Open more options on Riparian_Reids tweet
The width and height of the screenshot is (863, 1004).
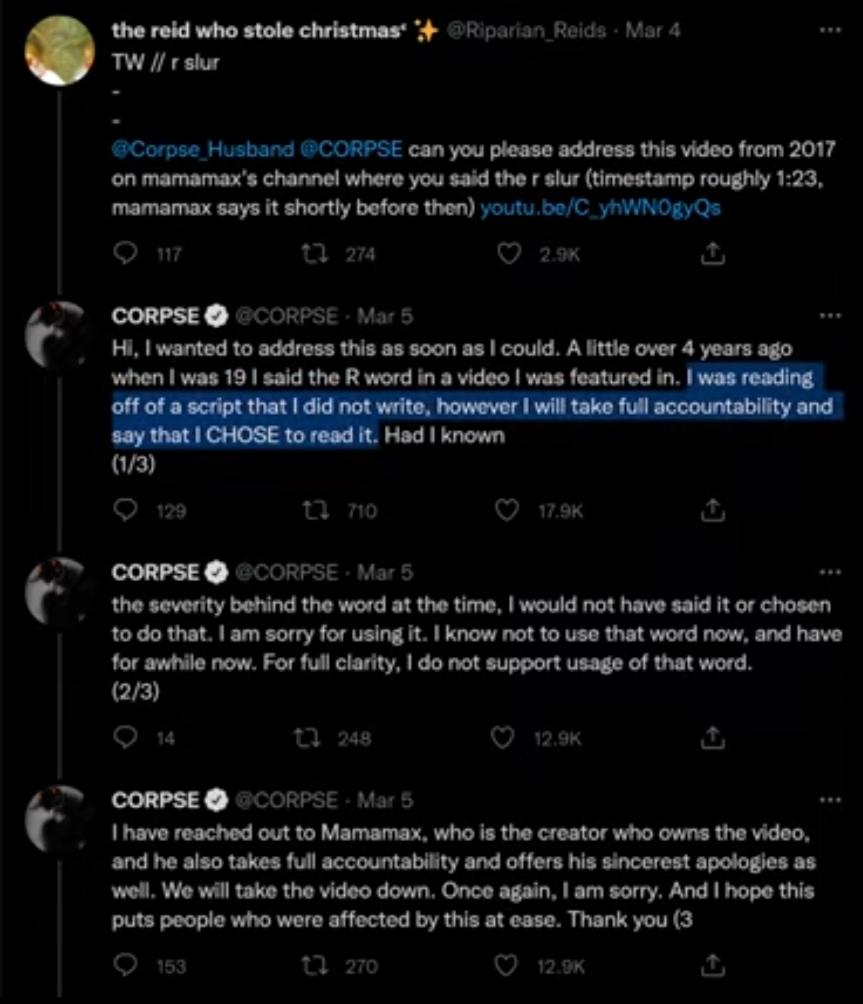[830, 30]
